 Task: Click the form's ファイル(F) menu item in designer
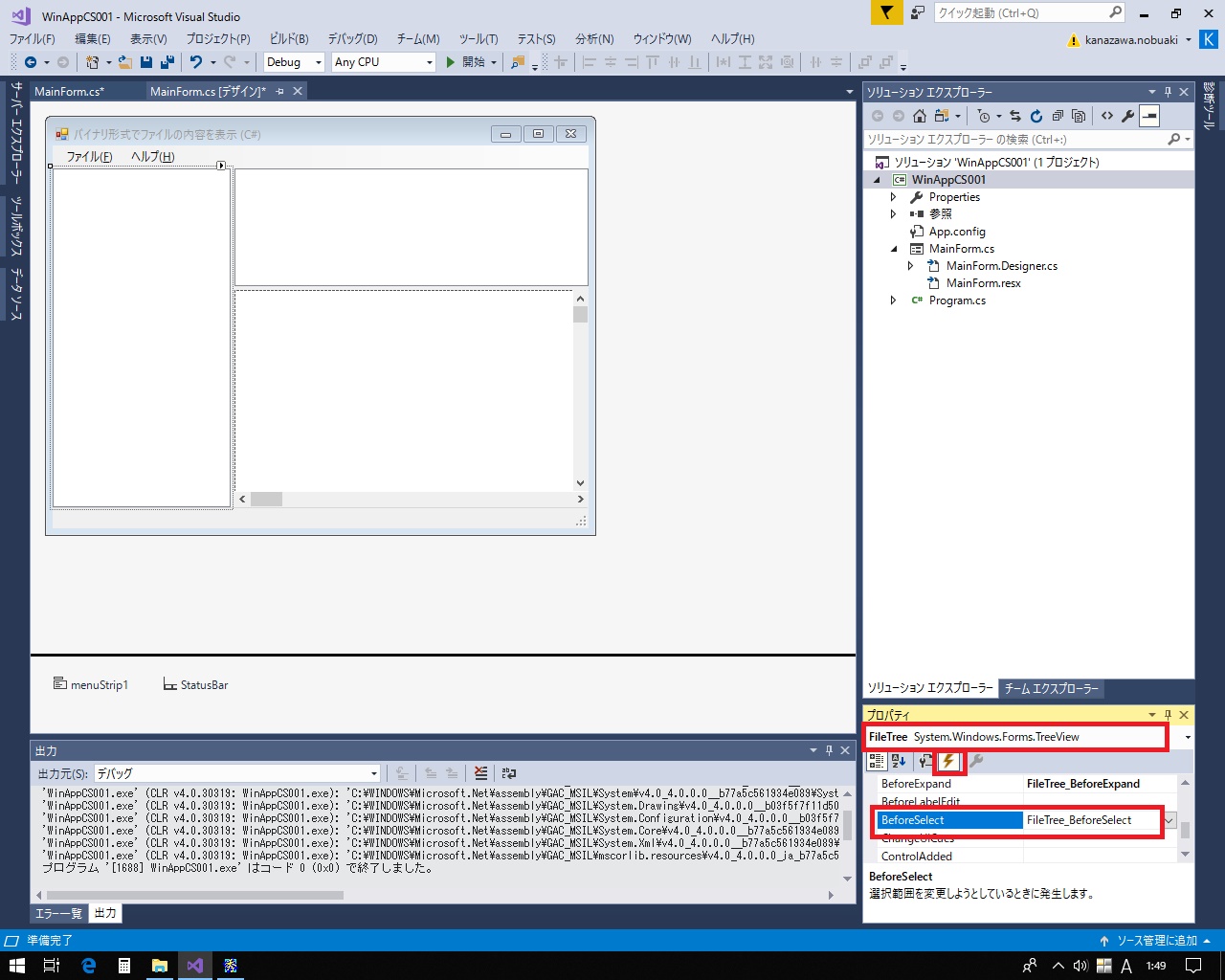(89, 156)
